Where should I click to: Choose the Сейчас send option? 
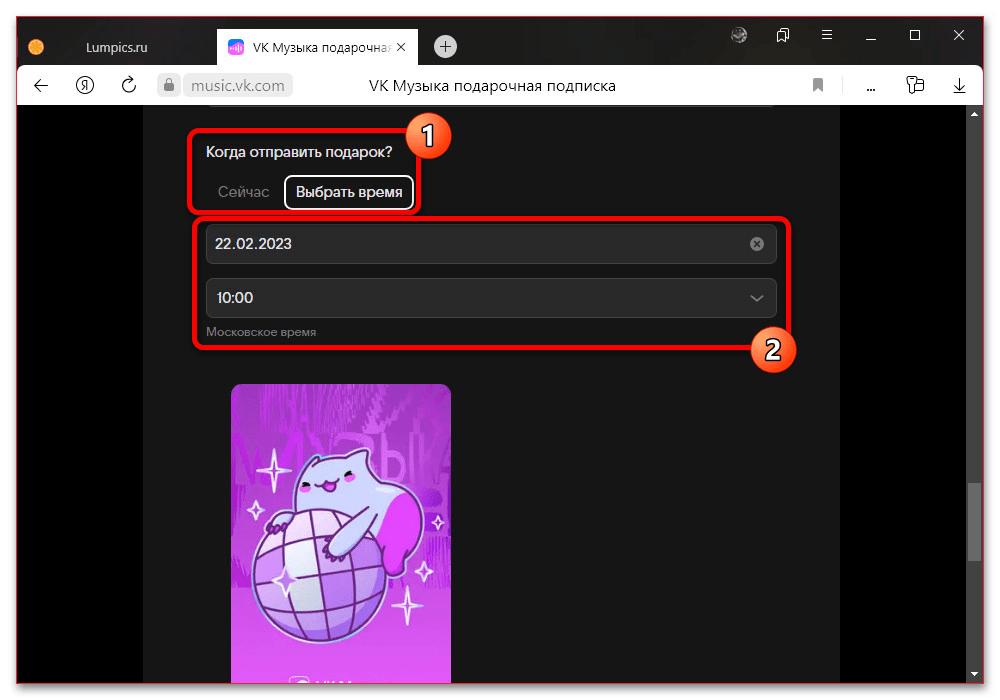pos(243,192)
